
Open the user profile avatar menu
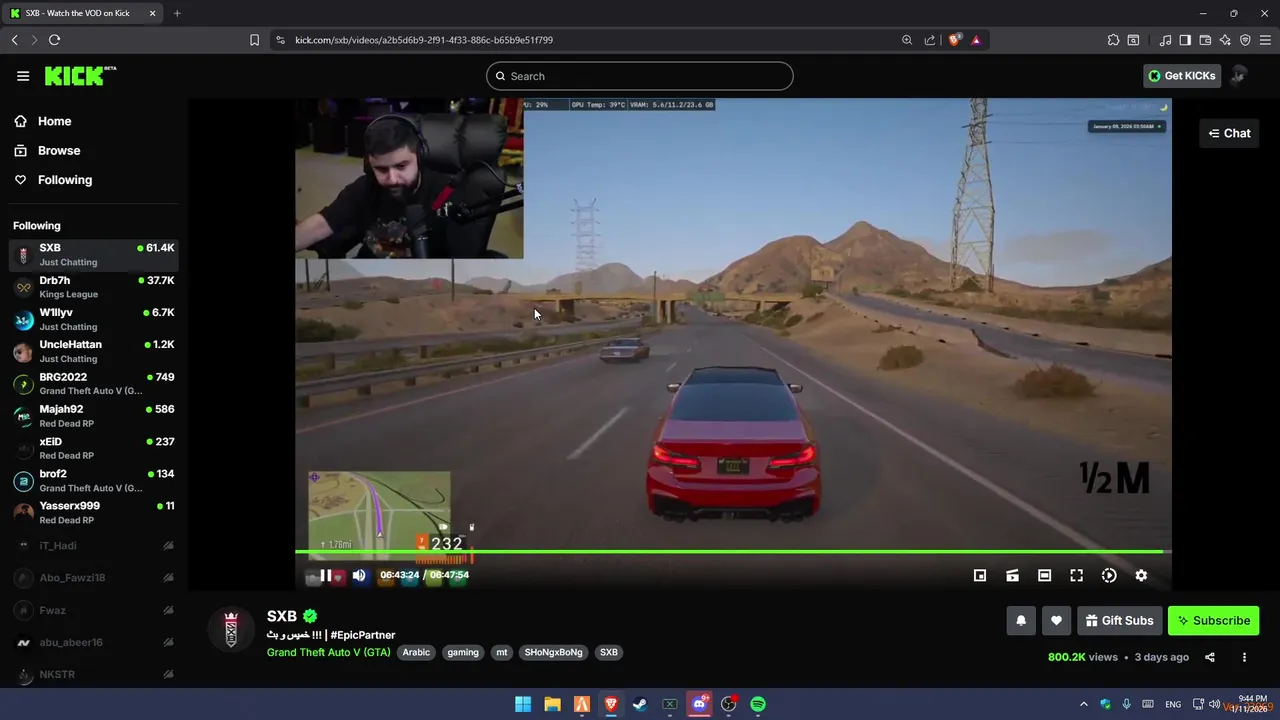click(1238, 76)
